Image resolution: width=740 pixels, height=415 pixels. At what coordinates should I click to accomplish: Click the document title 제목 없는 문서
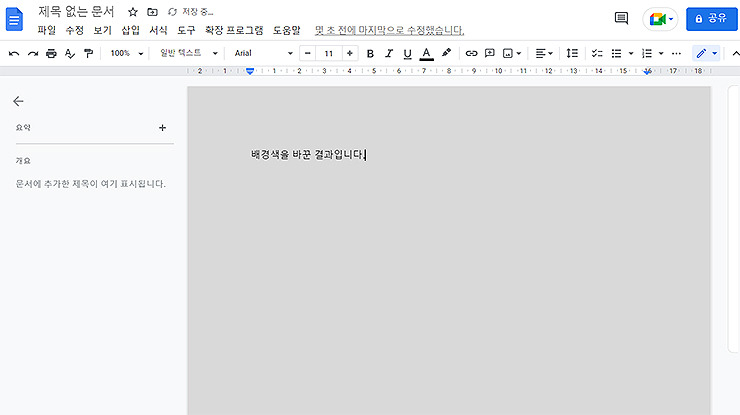pyautogui.click(x=76, y=11)
